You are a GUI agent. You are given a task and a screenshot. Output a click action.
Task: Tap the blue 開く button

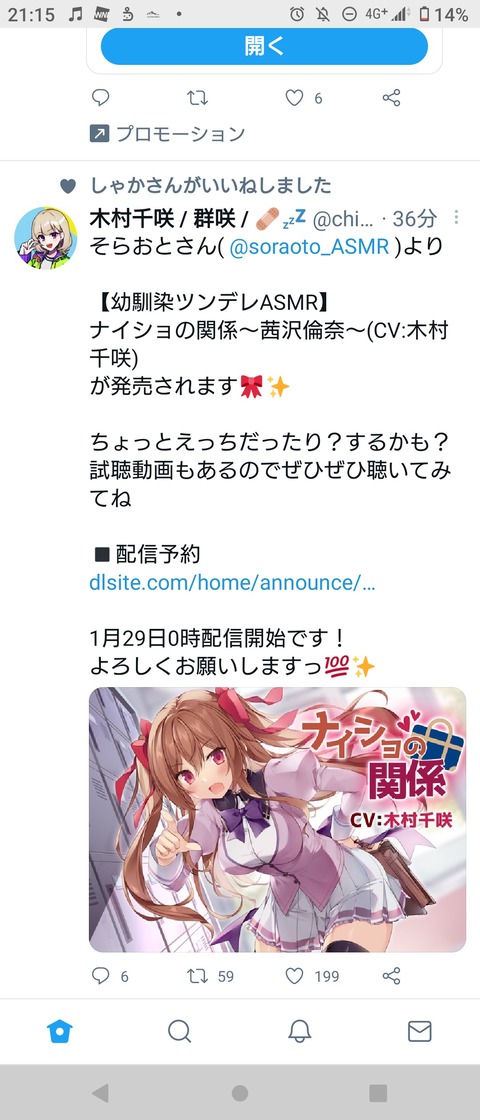click(x=264, y=46)
